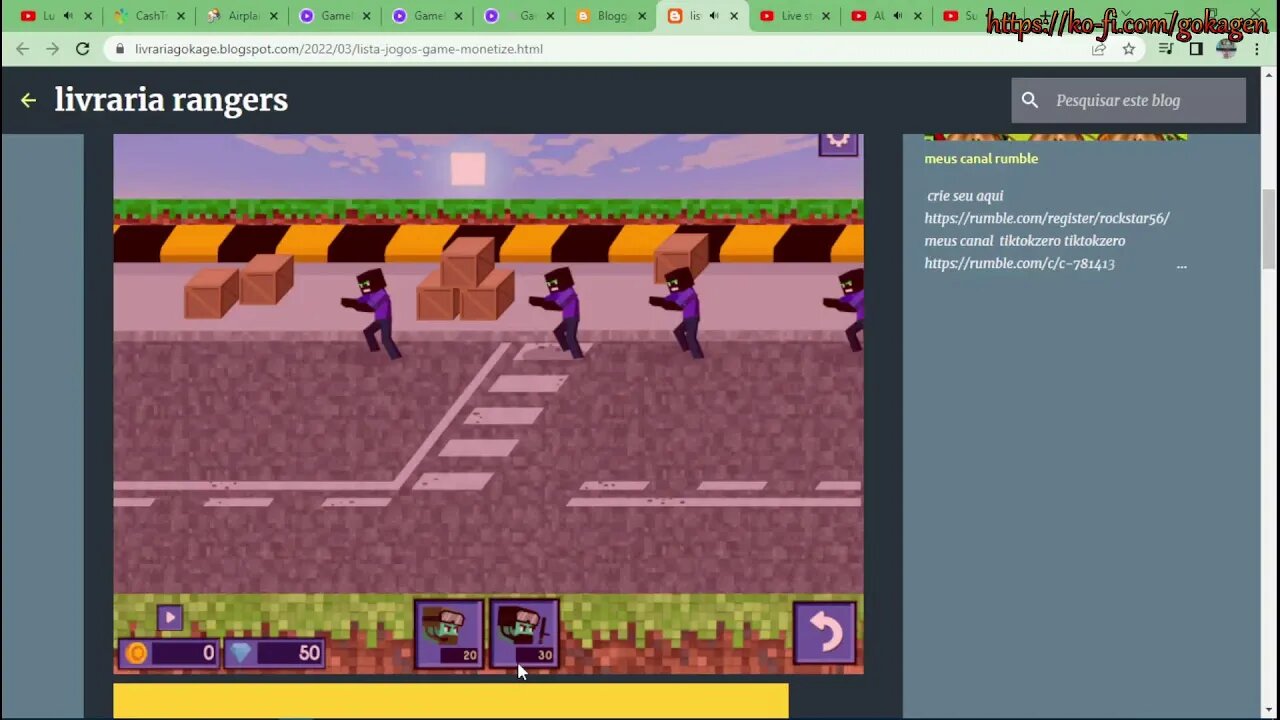Click the blog search magnifier icon
Viewport: 1280px width, 720px height.
pos(1030,100)
